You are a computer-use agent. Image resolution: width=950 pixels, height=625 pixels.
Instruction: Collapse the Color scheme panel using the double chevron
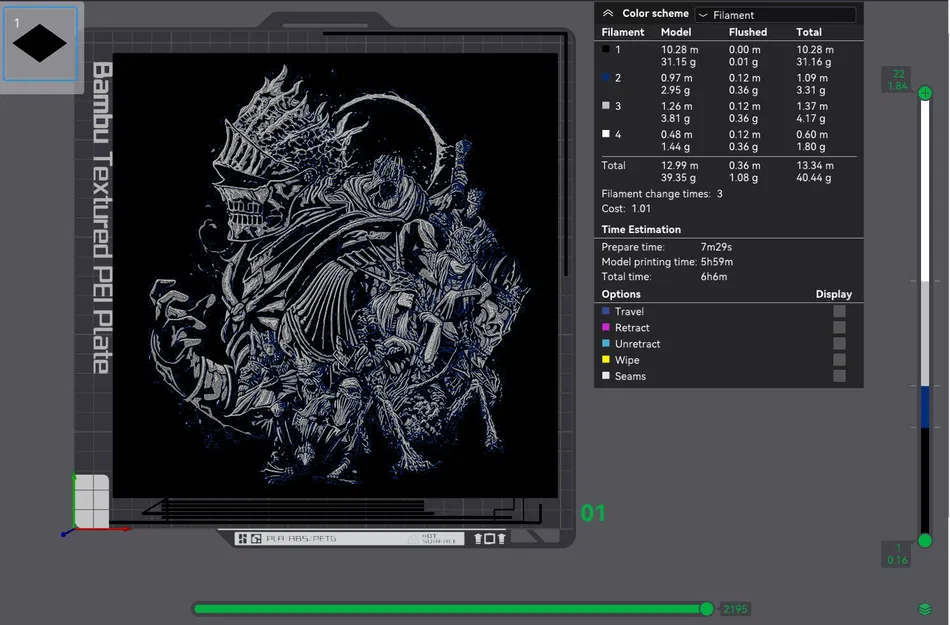click(x=607, y=13)
